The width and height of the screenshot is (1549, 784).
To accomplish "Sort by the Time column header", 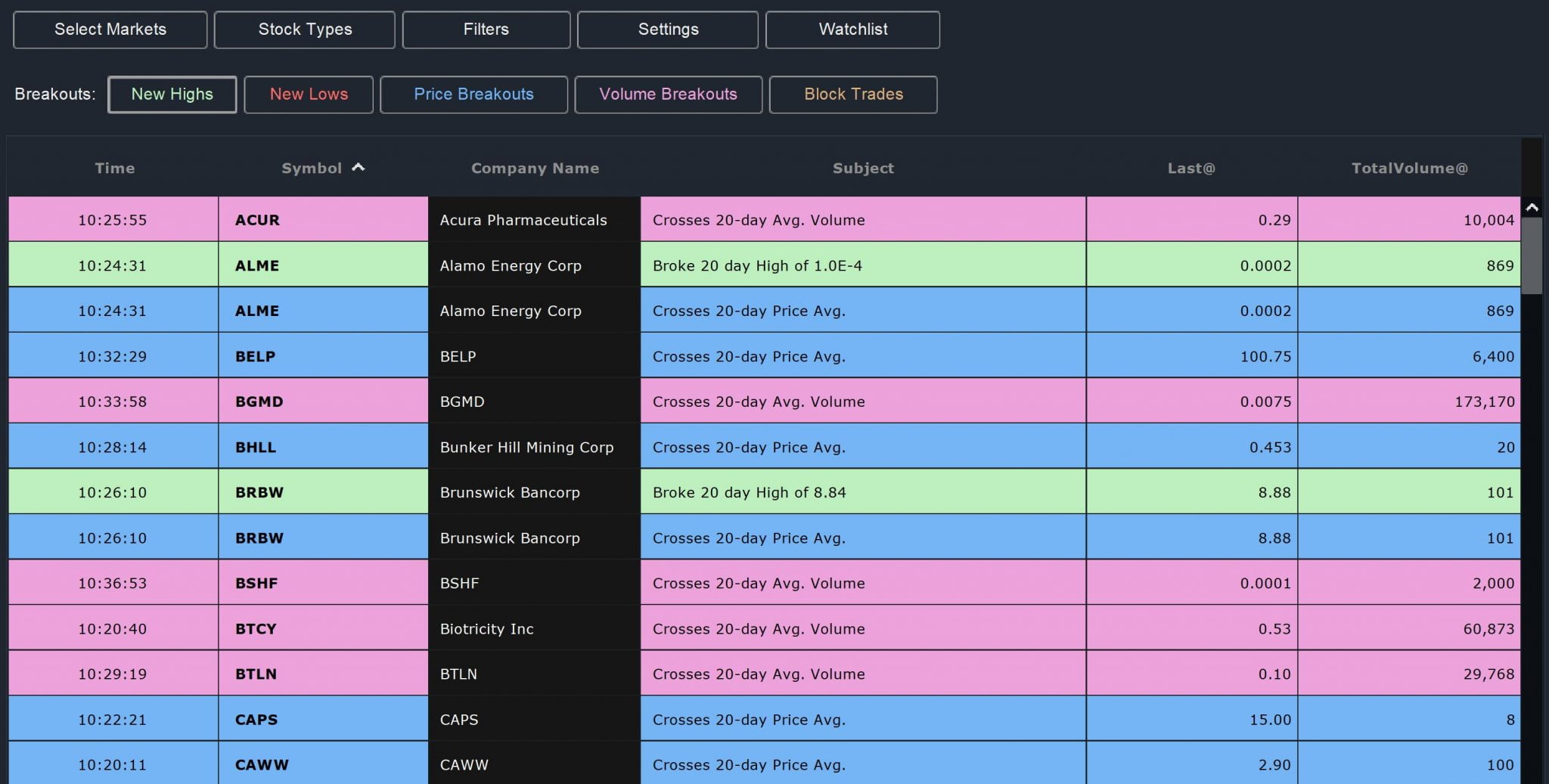I will 114,168.
